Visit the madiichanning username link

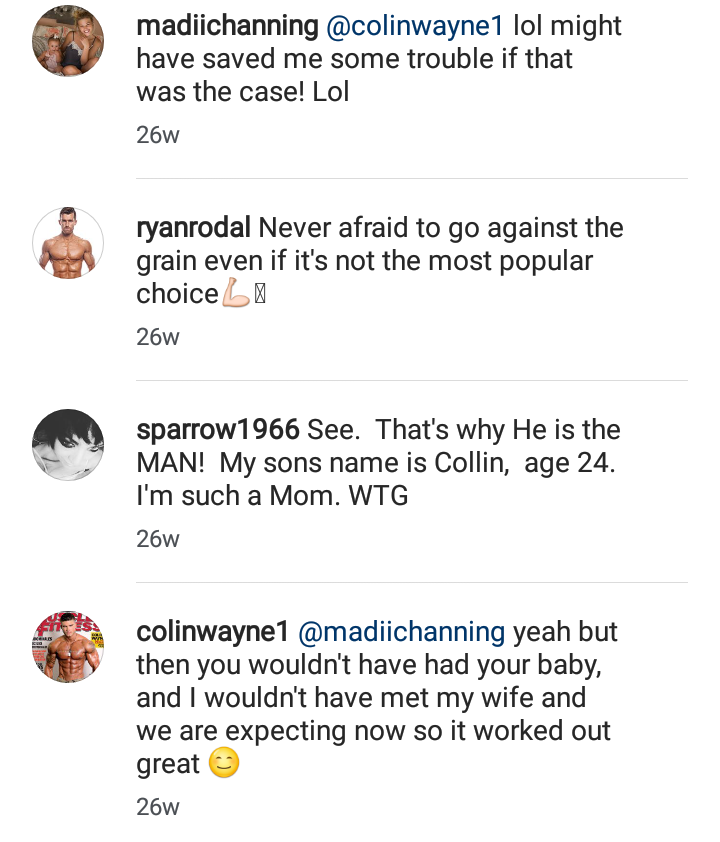click(227, 26)
